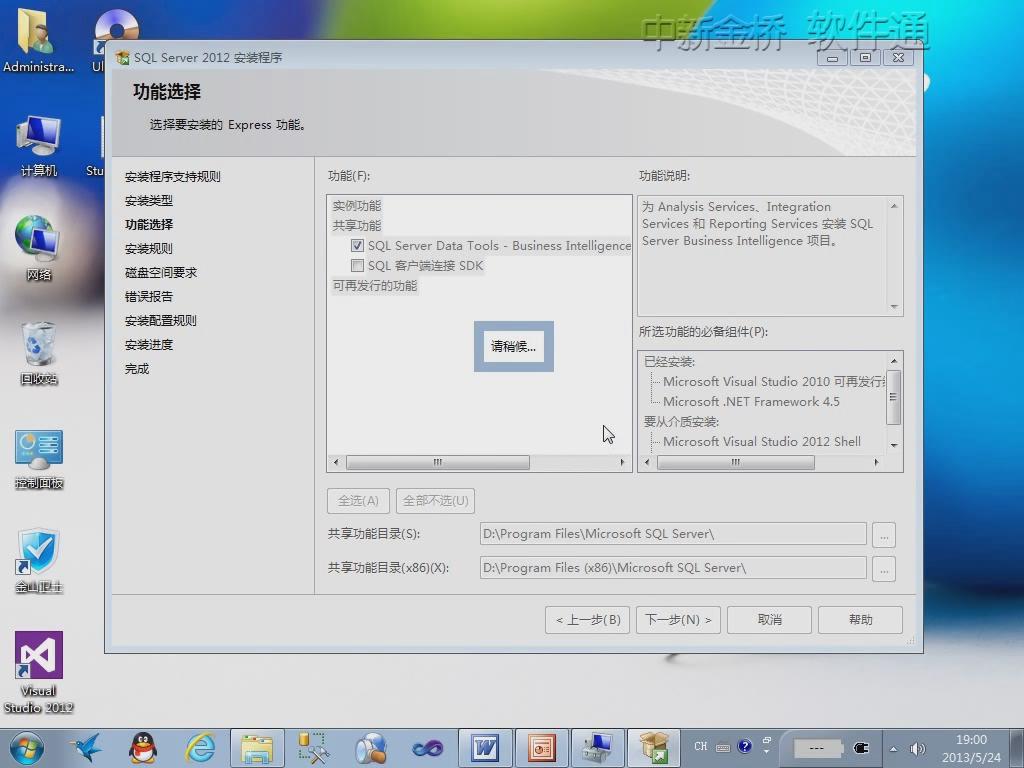Browse for 共享功能目录(S) folder

click(x=884, y=535)
